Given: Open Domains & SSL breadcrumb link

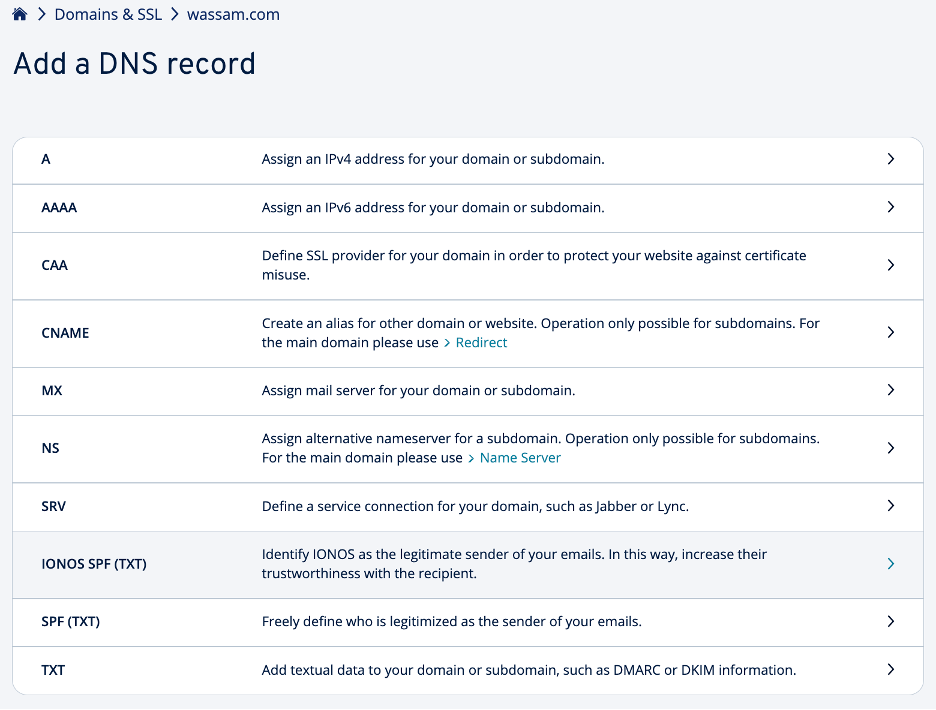Looking at the screenshot, I should [x=108, y=15].
